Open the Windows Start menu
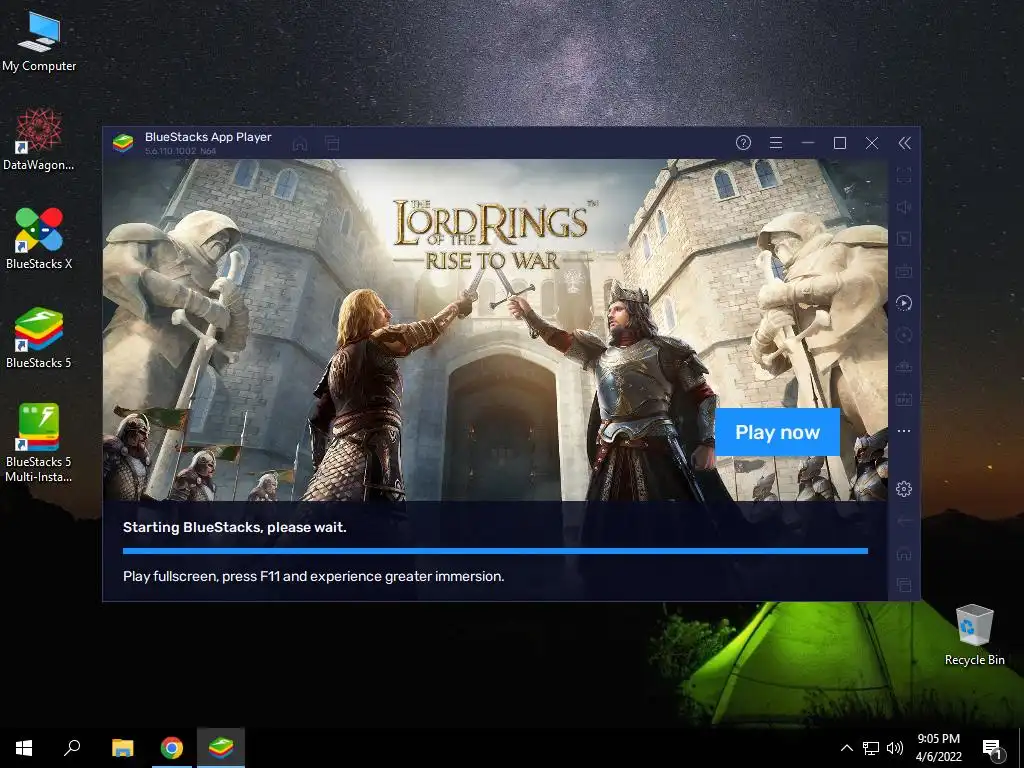Viewport: 1024px width, 768px height. [x=24, y=748]
